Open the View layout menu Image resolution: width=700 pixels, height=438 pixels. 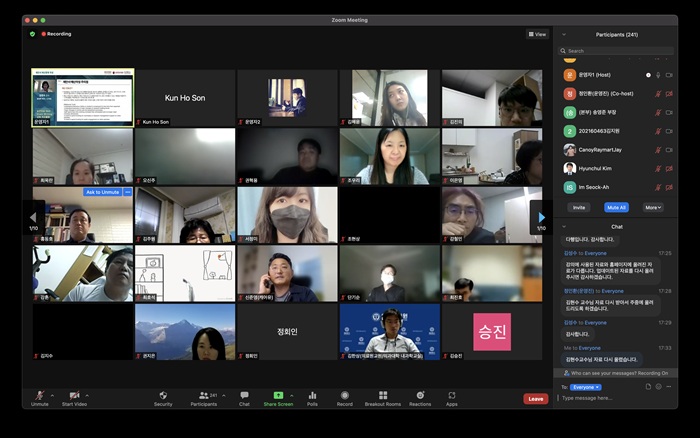(x=538, y=34)
